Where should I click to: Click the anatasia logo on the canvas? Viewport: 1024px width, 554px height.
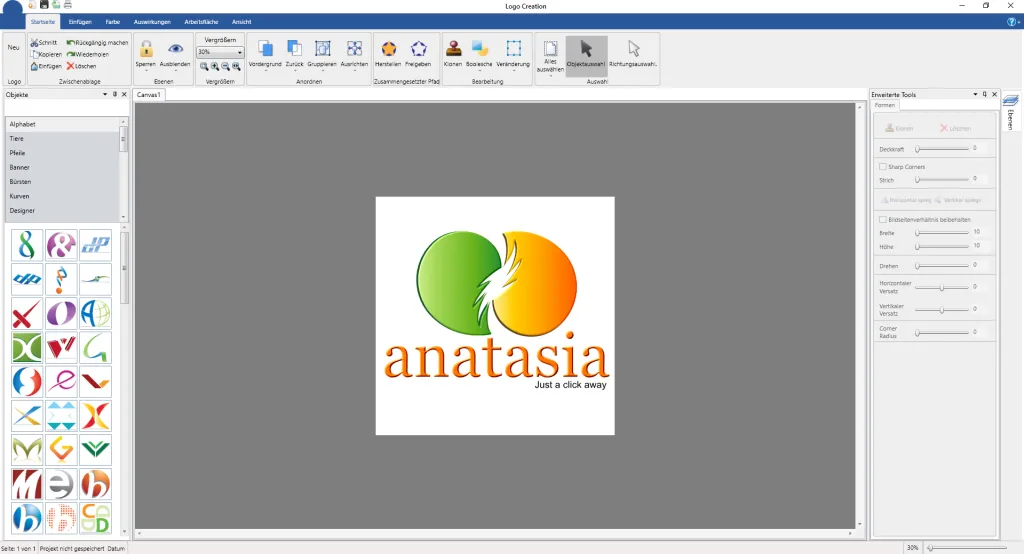point(496,312)
